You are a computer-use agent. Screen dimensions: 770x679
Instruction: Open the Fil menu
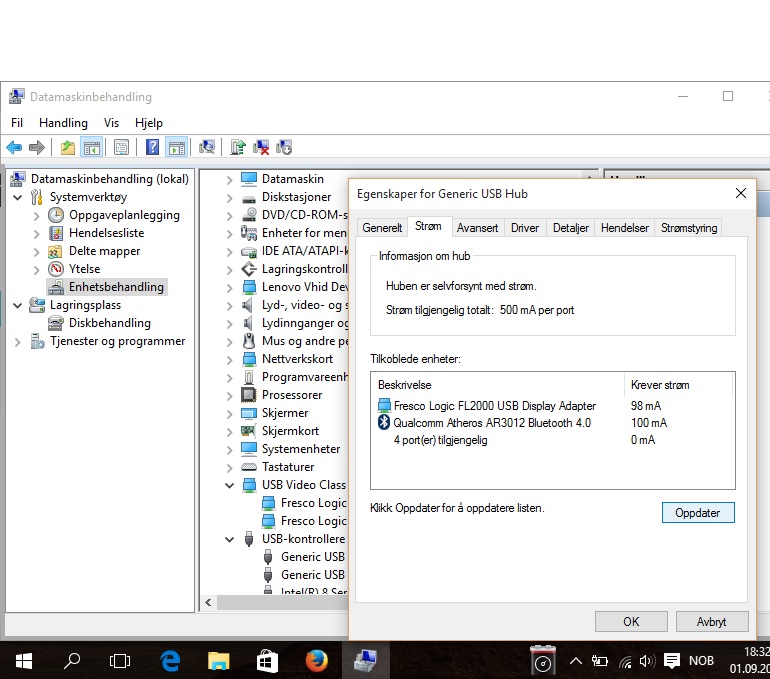click(x=17, y=123)
